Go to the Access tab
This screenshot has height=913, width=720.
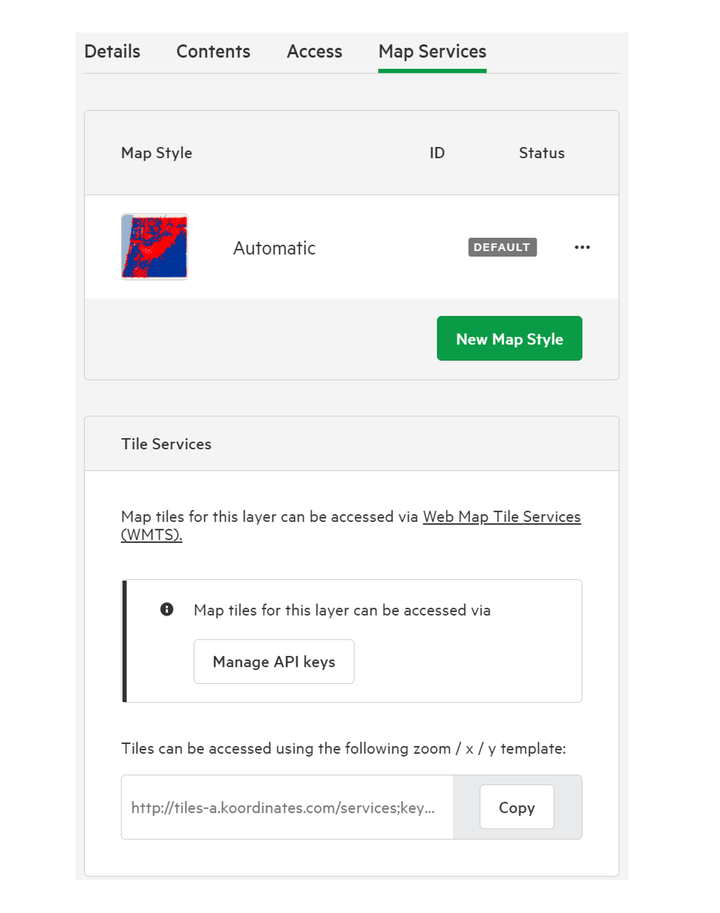[x=314, y=51]
